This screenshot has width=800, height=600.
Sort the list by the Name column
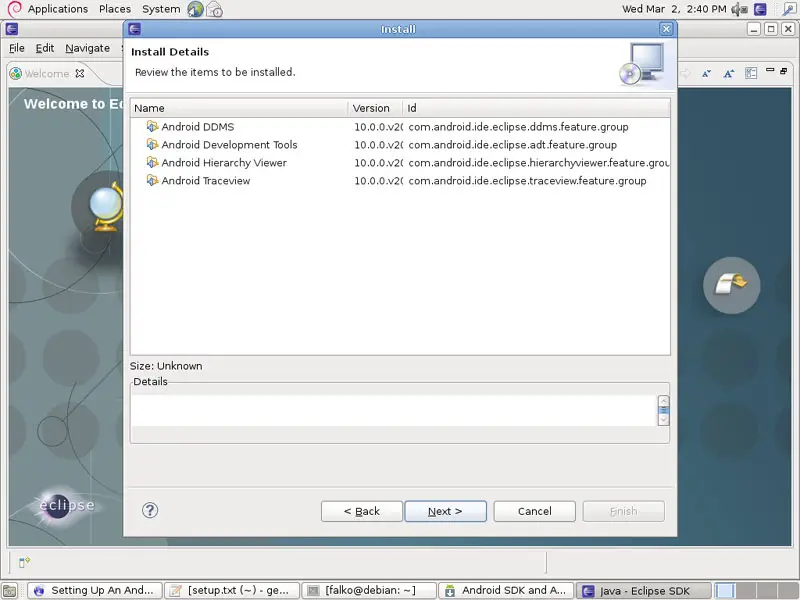click(x=239, y=108)
